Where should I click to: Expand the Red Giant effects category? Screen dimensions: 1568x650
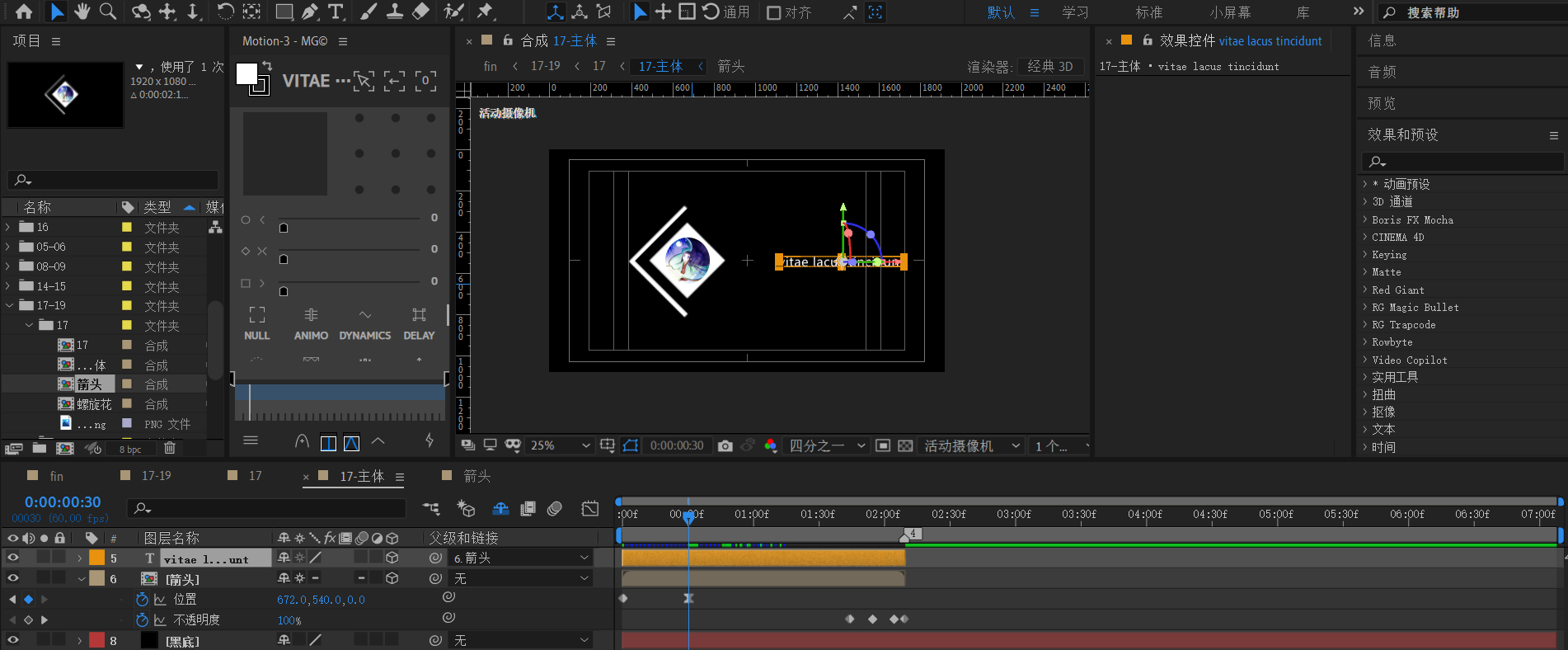(1365, 290)
